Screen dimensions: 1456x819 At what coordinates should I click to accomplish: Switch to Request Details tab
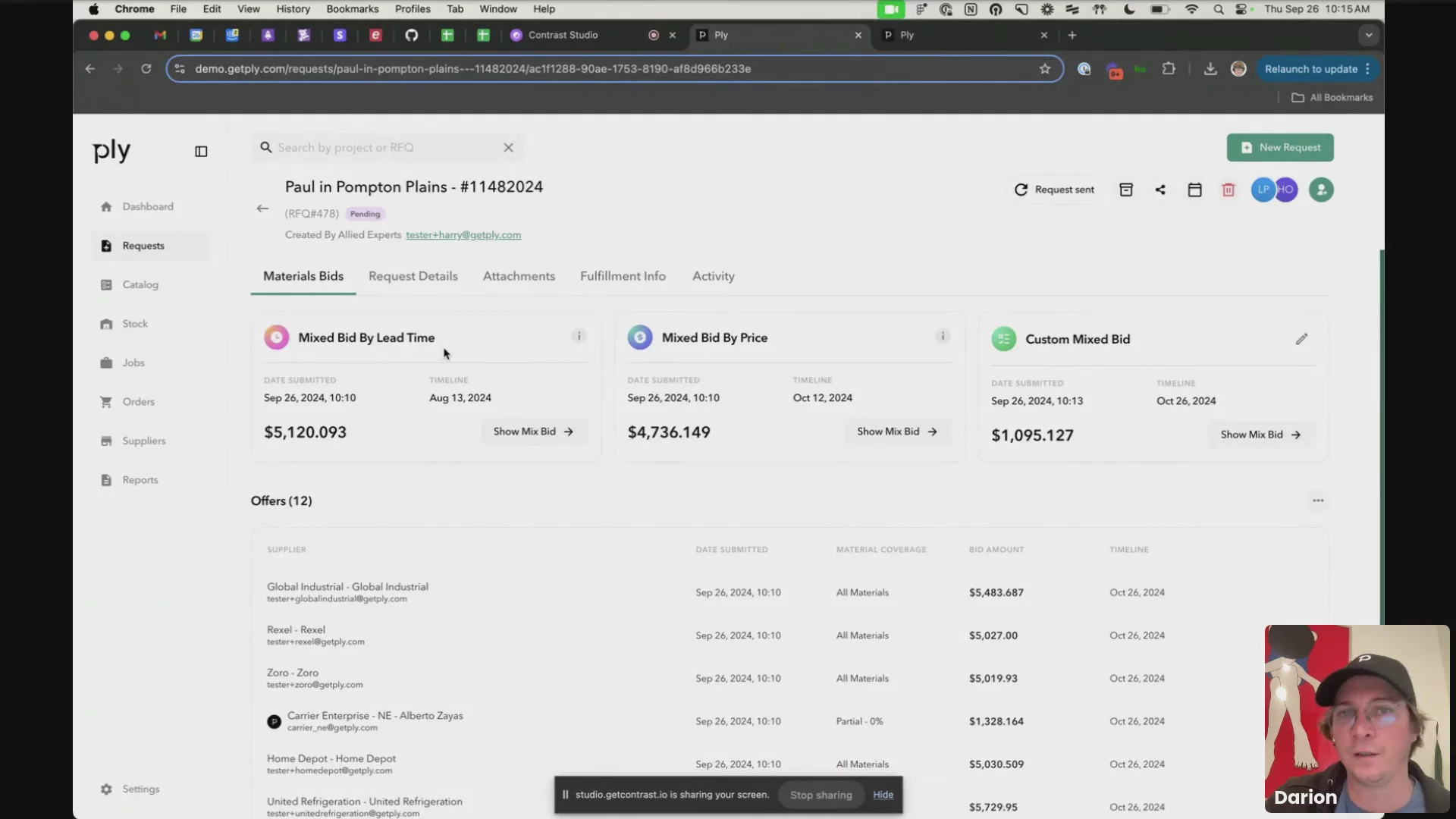(413, 276)
